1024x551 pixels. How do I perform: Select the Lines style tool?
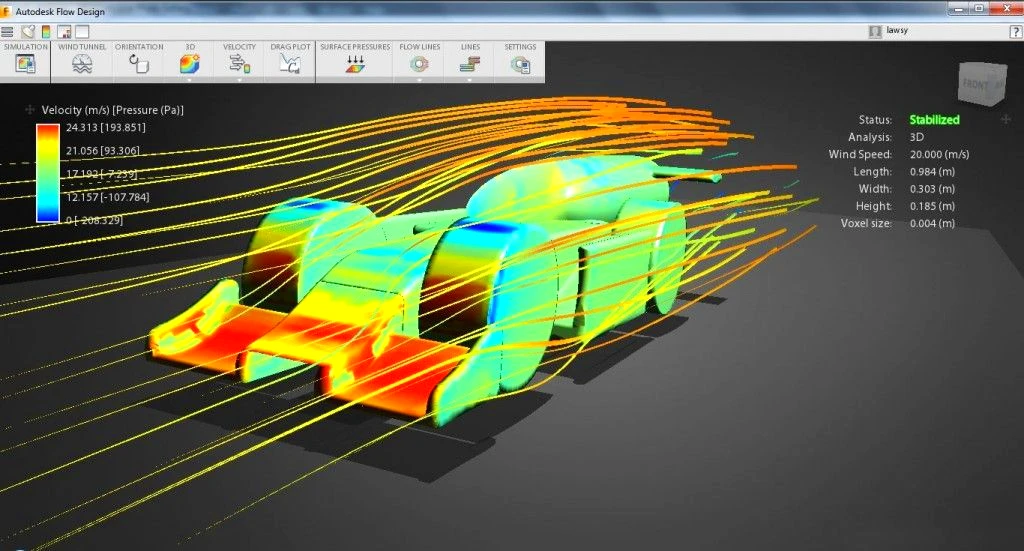pyautogui.click(x=470, y=60)
